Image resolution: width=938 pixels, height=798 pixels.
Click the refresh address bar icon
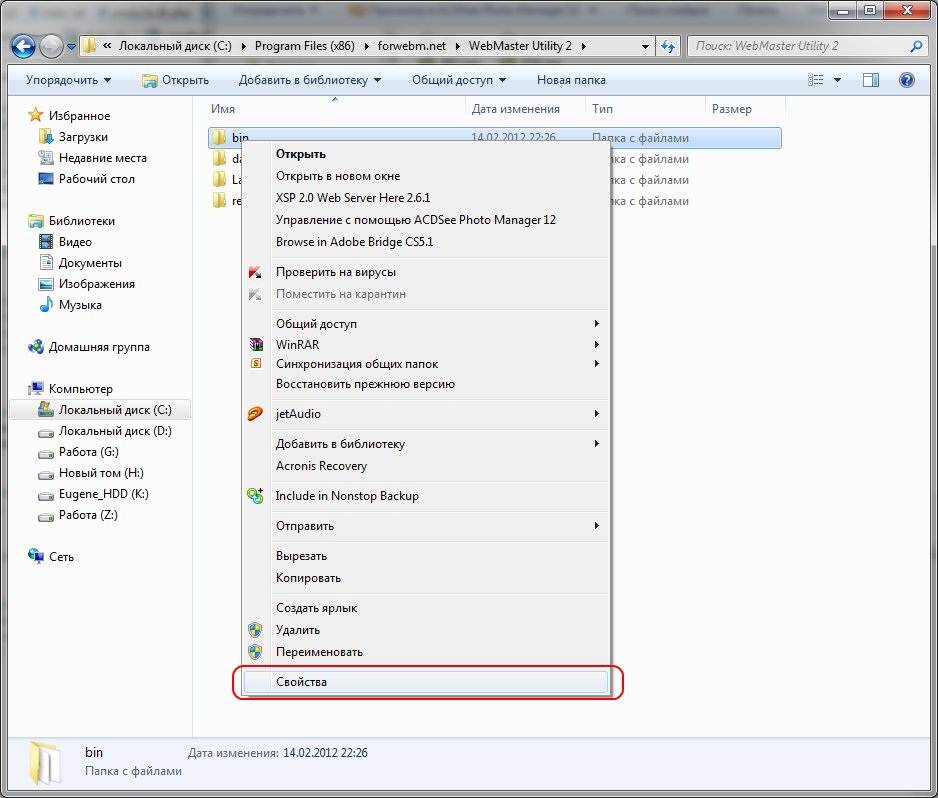[668, 46]
